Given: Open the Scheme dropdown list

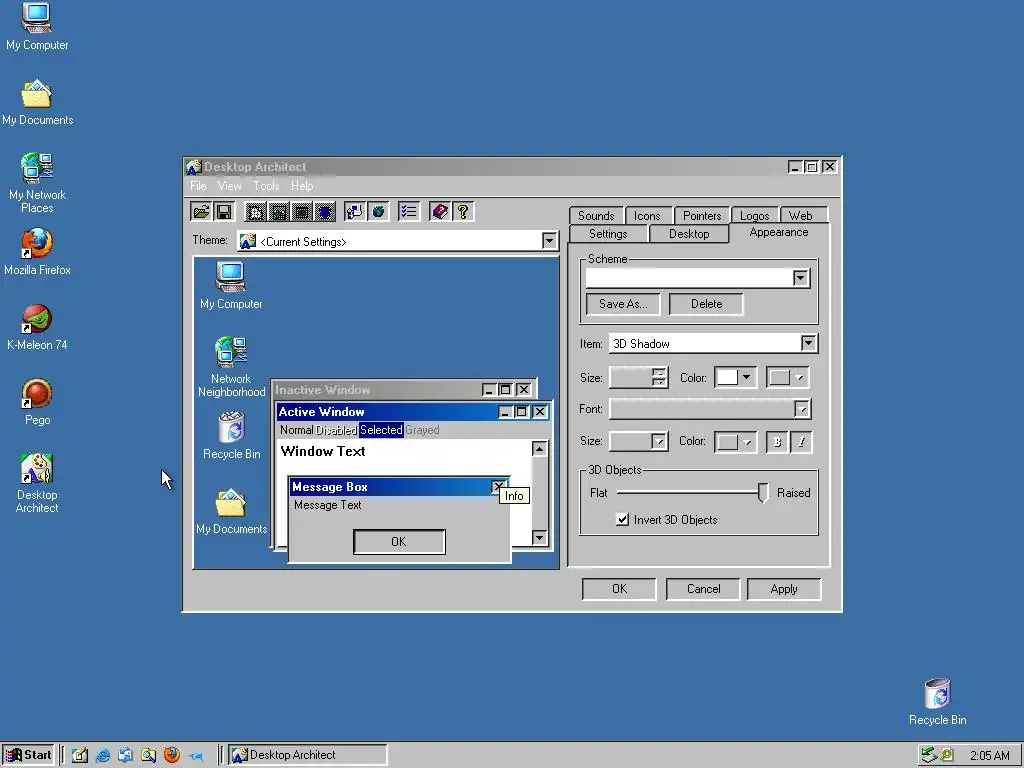Looking at the screenshot, I should 801,278.
